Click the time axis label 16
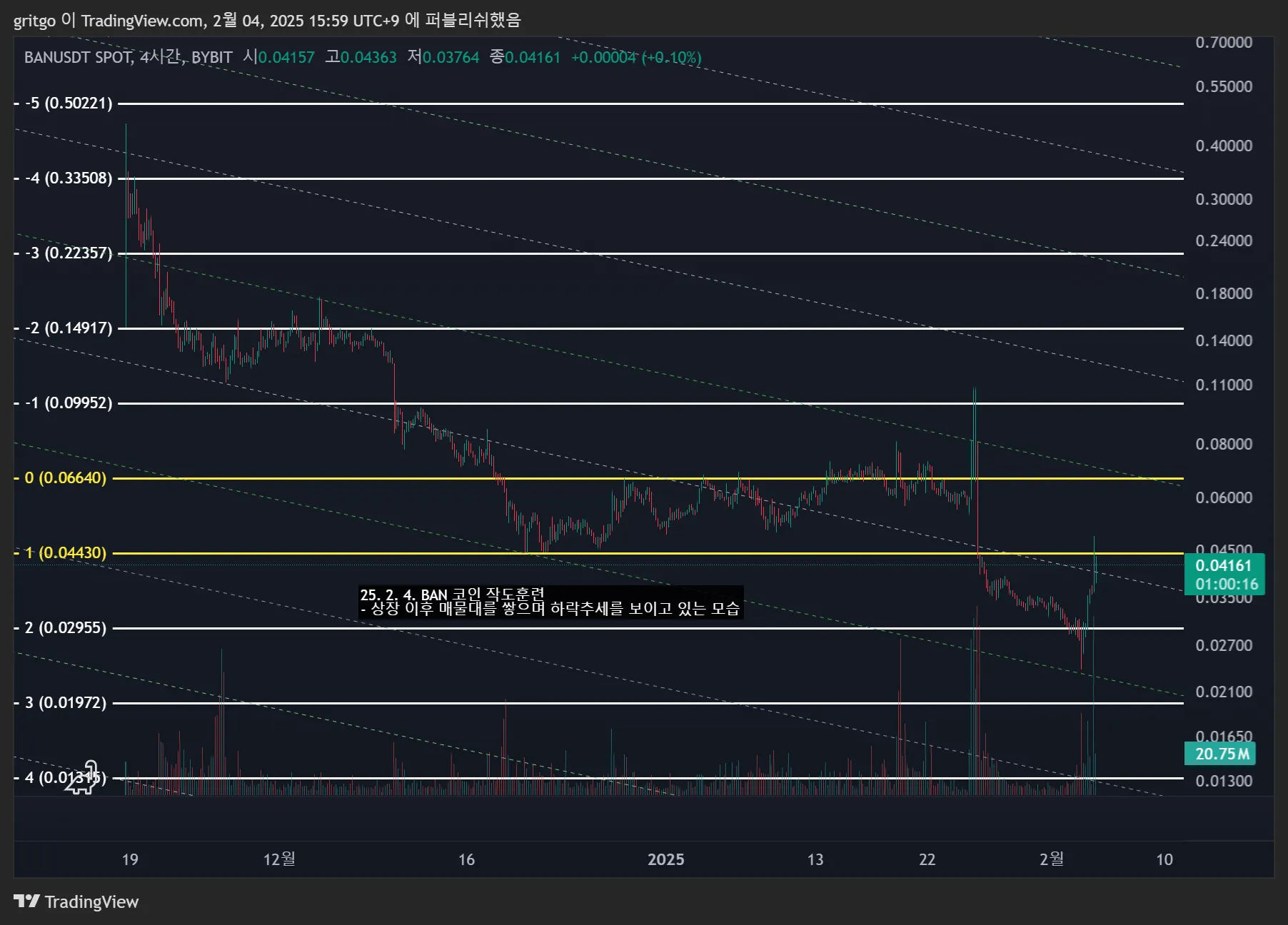This screenshot has width=1288, height=925. coord(466,859)
